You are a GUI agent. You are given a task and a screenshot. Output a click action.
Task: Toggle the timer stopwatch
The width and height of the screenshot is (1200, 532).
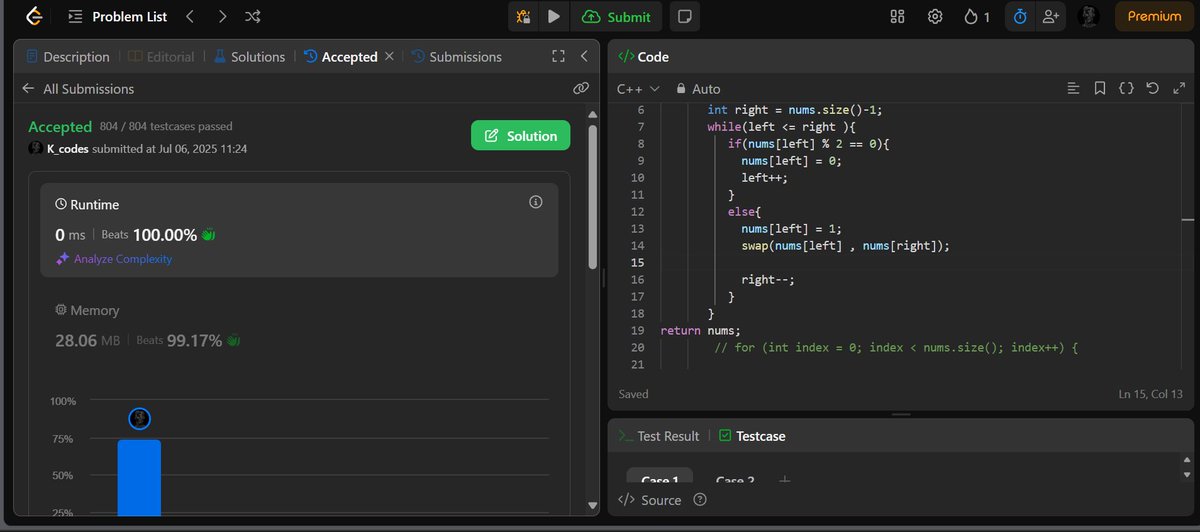click(x=1020, y=17)
